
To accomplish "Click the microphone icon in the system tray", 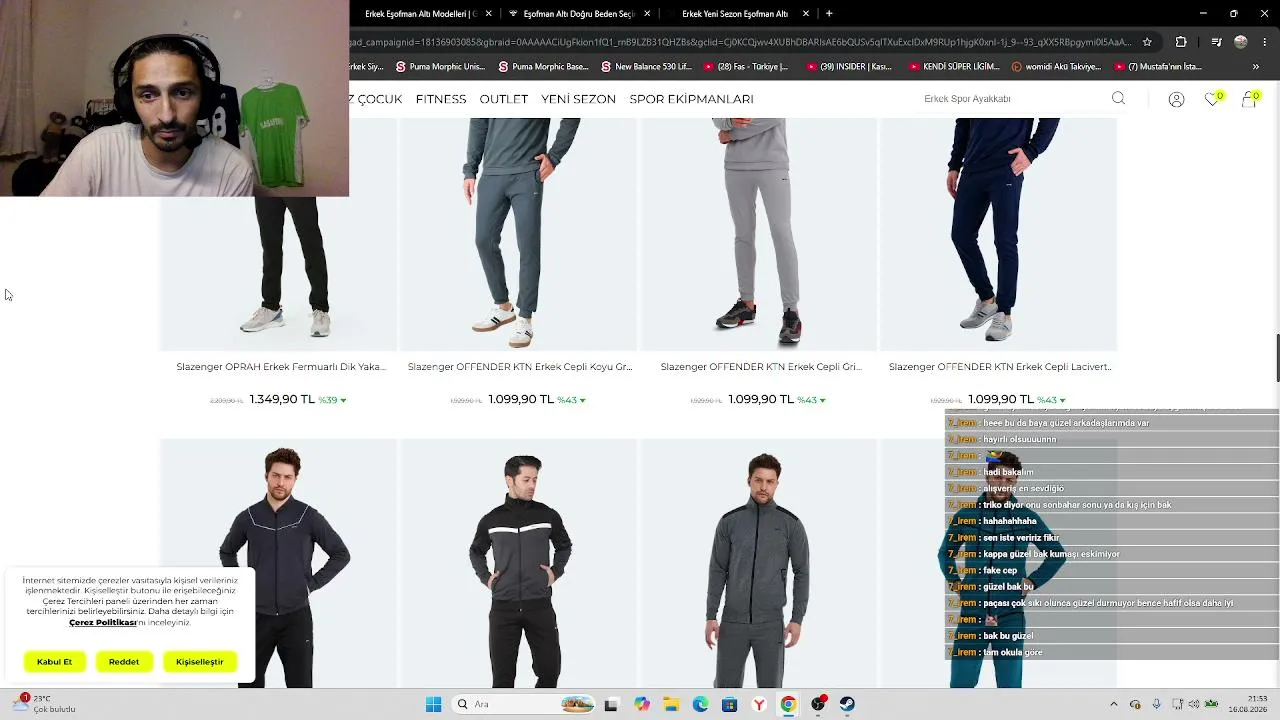I will 1157,704.
